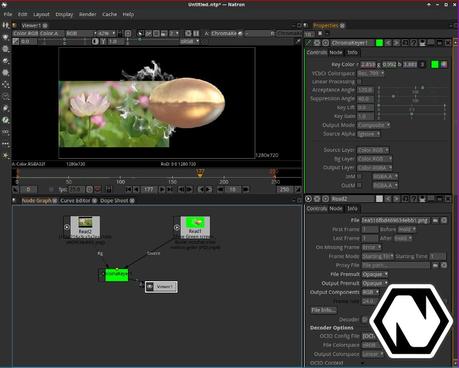The height and width of the screenshot is (368, 459).
Task: Click the ChromaKeyer1 redo arrow icon
Action: 397,43
